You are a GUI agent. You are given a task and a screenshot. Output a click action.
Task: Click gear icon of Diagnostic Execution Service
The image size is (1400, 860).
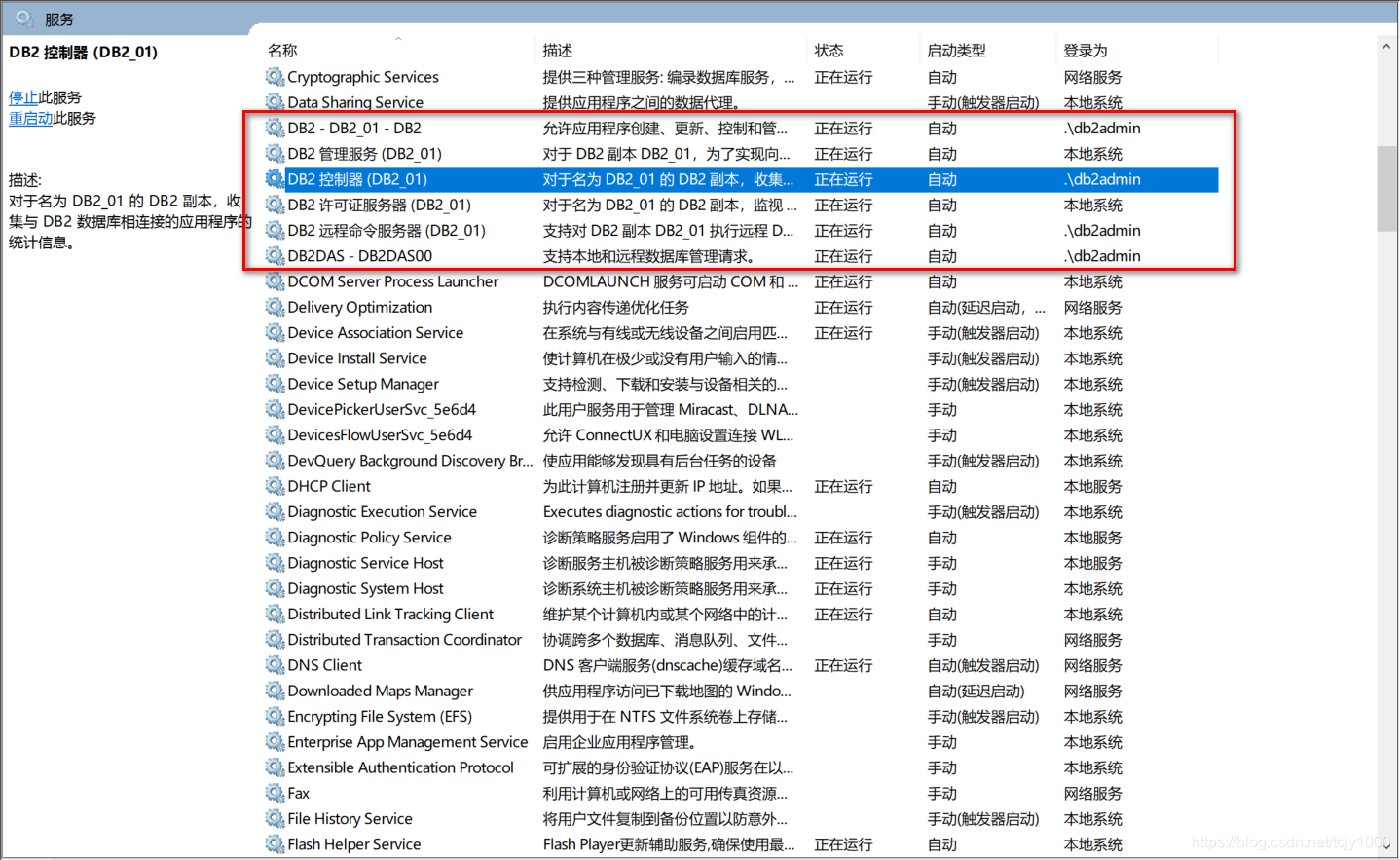(x=275, y=511)
